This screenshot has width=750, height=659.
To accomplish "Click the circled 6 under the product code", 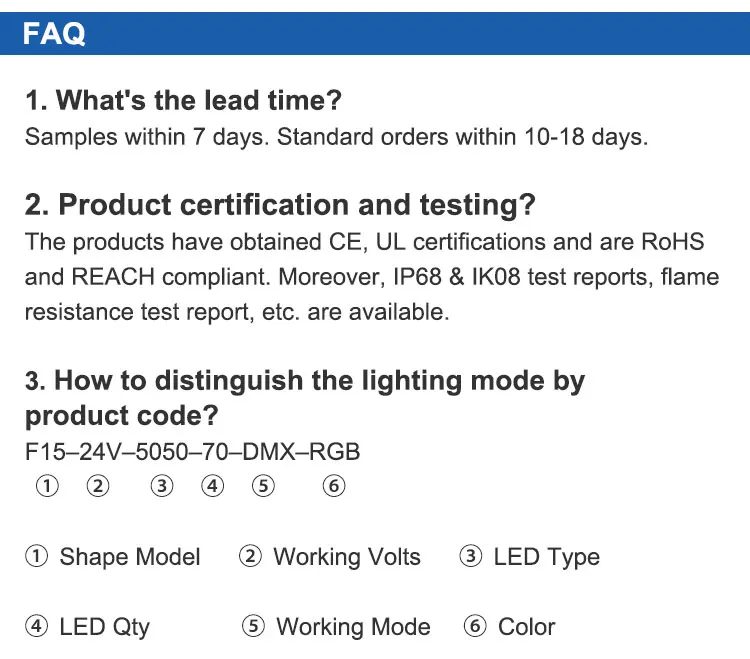I will (x=333, y=486).
